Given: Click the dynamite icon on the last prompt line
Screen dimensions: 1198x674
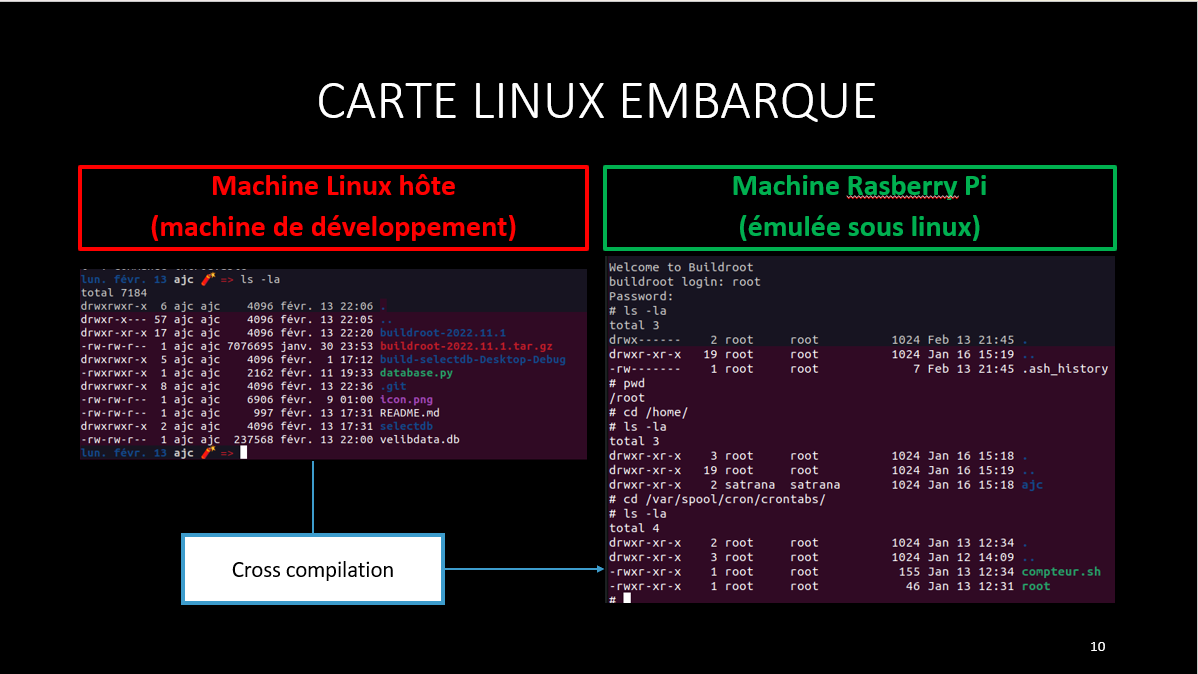Looking at the screenshot, I should 207,453.
